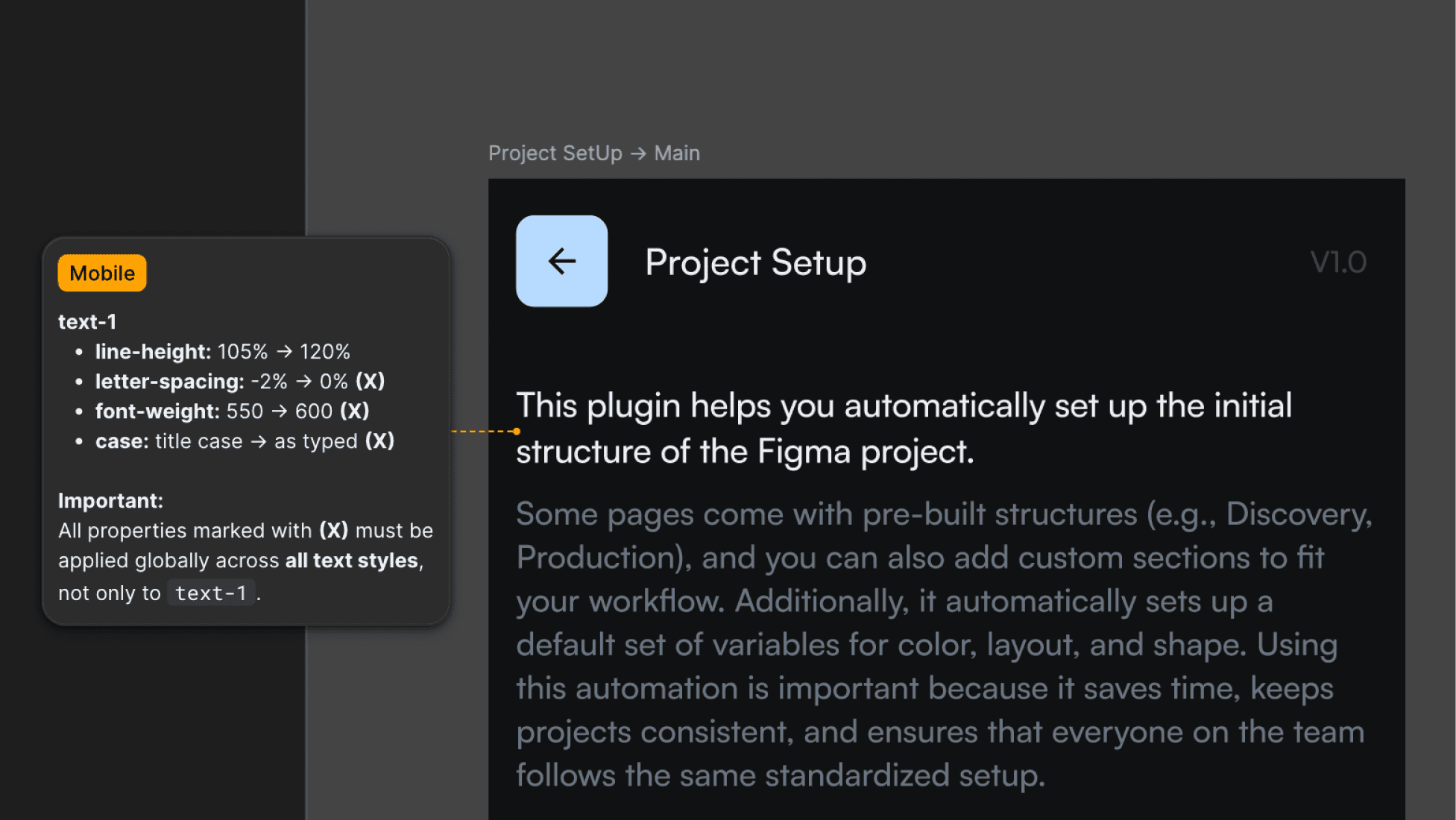
Task: Select the Project Setup title text
Action: [755, 262]
